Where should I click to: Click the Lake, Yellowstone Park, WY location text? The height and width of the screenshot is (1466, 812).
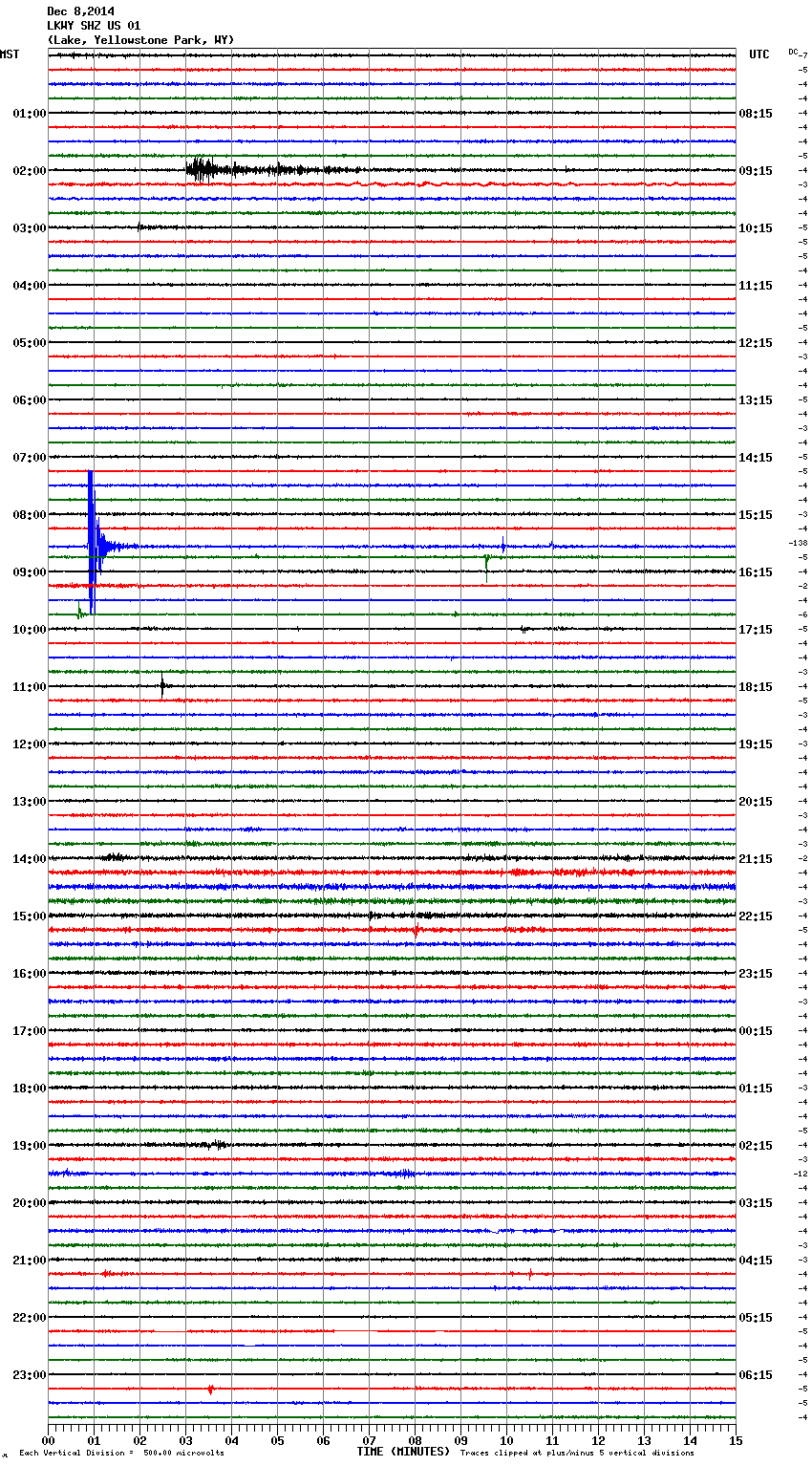[140, 40]
